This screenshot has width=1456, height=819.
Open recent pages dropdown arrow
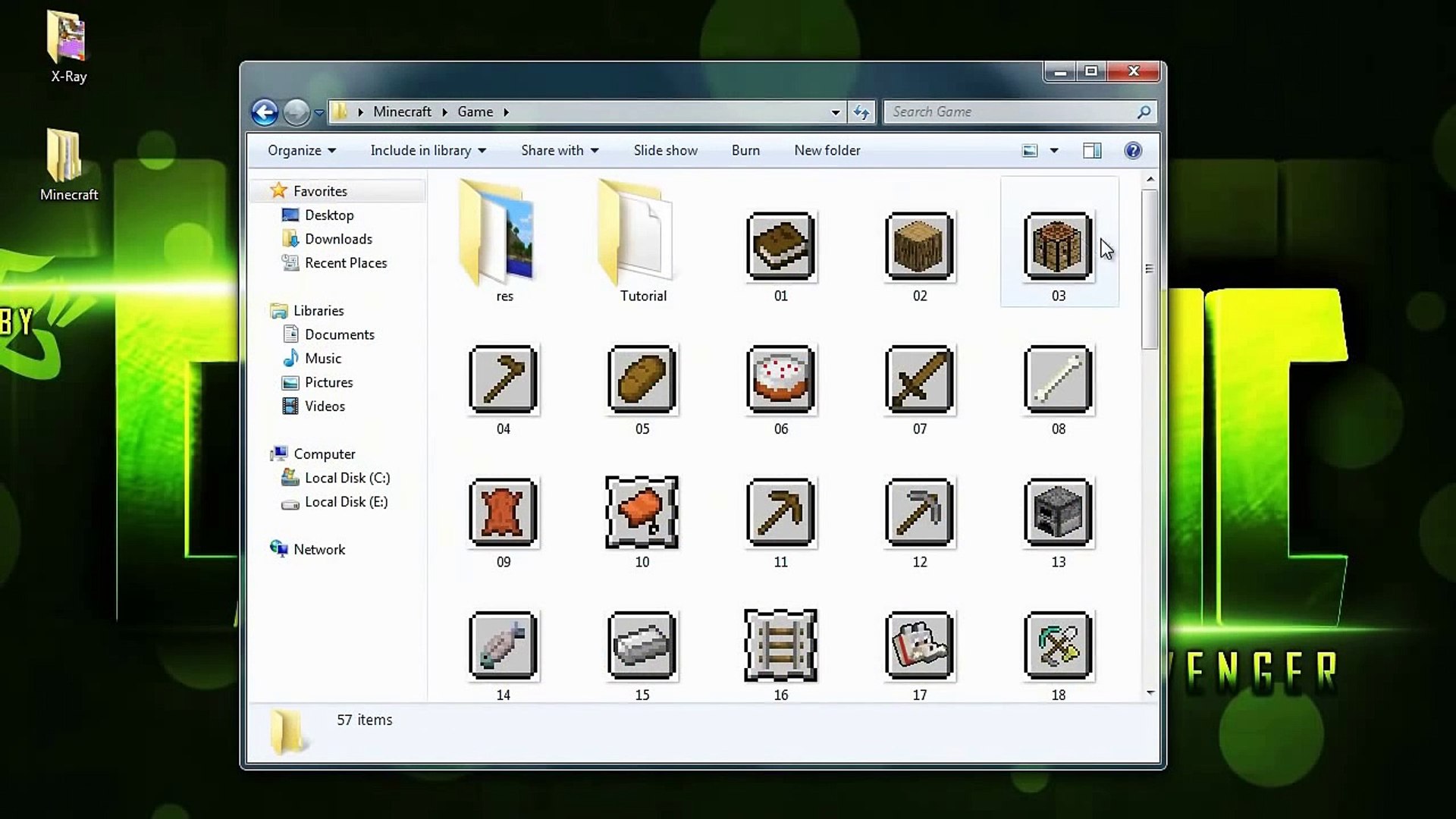(x=319, y=113)
